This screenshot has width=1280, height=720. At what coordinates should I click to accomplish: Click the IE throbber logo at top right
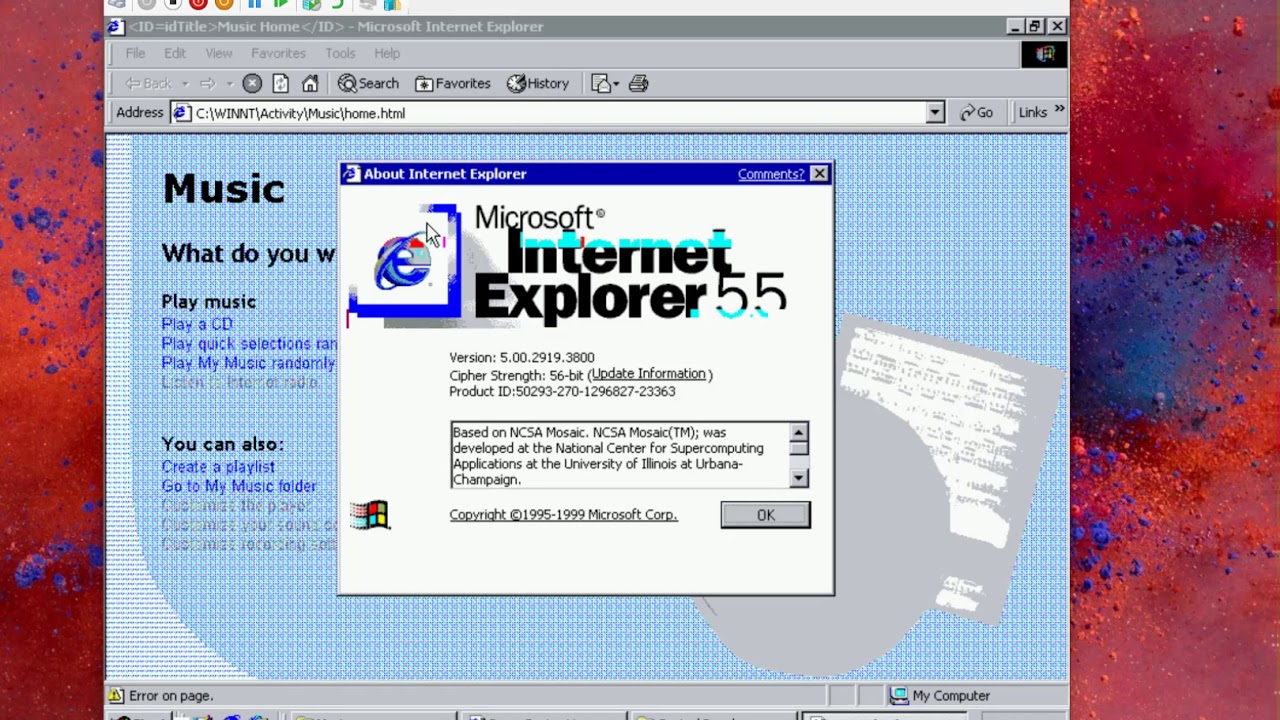coord(1044,54)
